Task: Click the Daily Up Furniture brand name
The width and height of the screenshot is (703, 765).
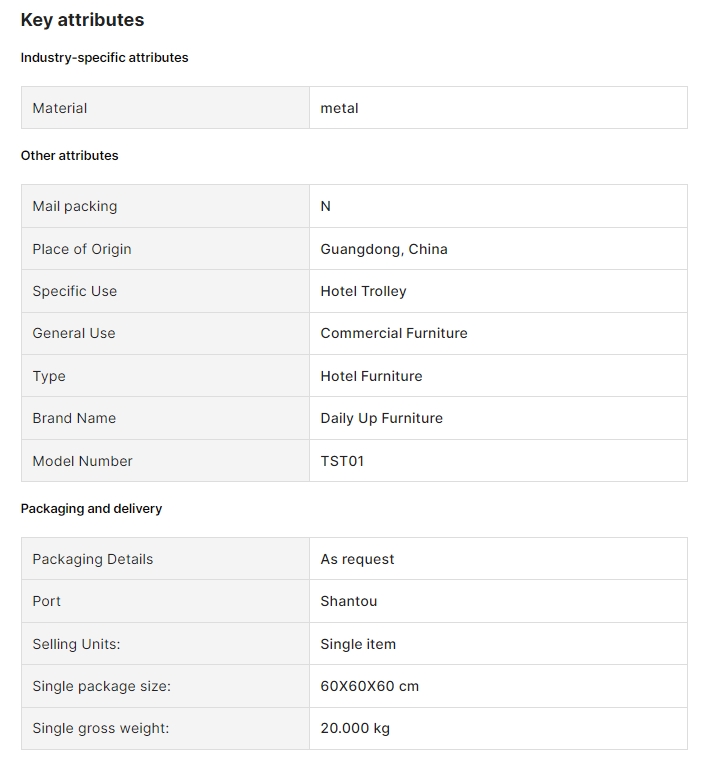Action: (x=381, y=418)
